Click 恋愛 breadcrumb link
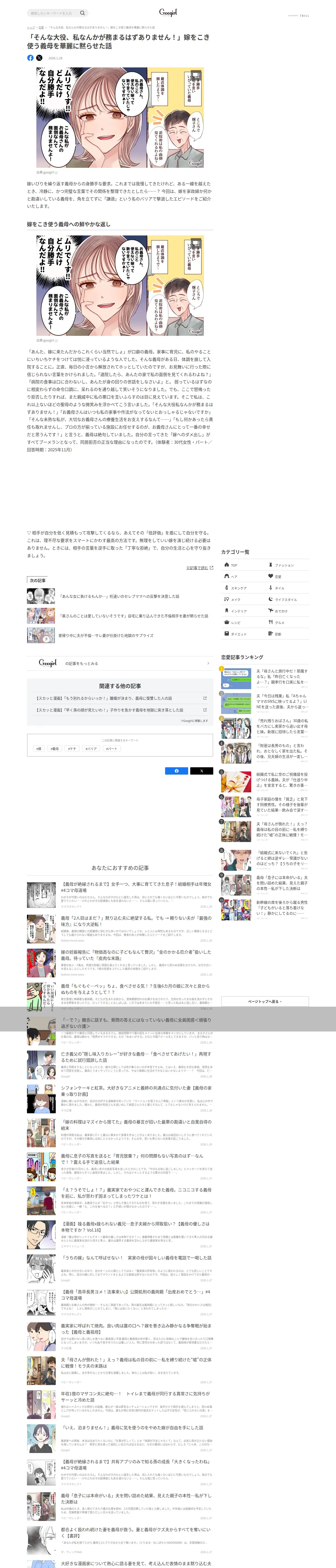 point(41,27)
